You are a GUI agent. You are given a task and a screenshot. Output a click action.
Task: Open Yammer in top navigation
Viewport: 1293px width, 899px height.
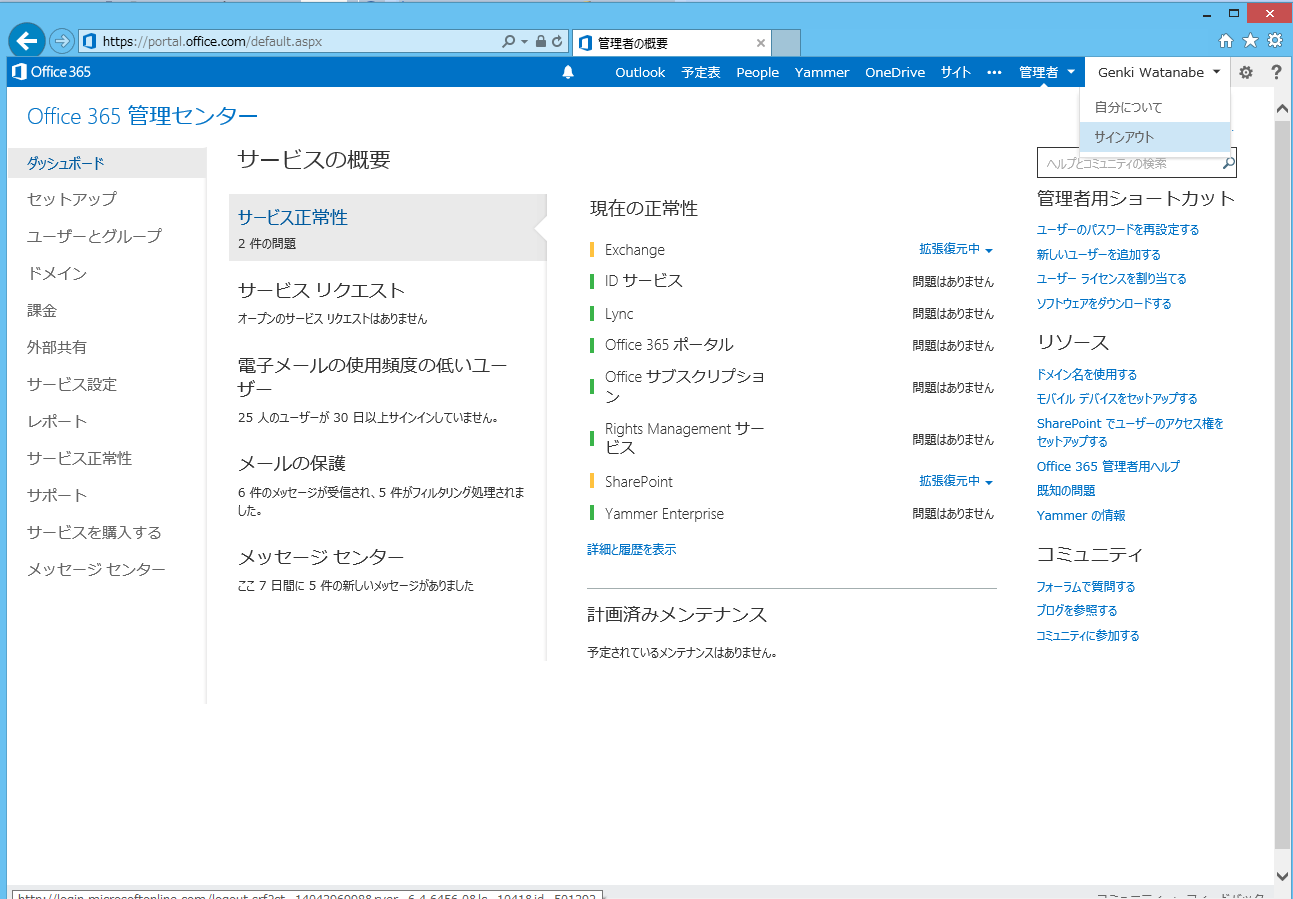(822, 72)
